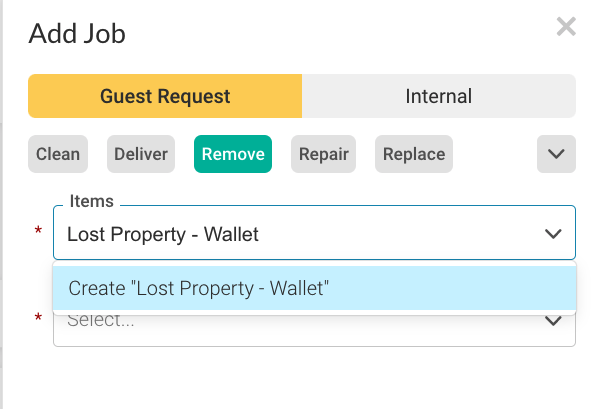Click the chevron on the Select... field
This screenshot has height=409, width=597.
553,321
